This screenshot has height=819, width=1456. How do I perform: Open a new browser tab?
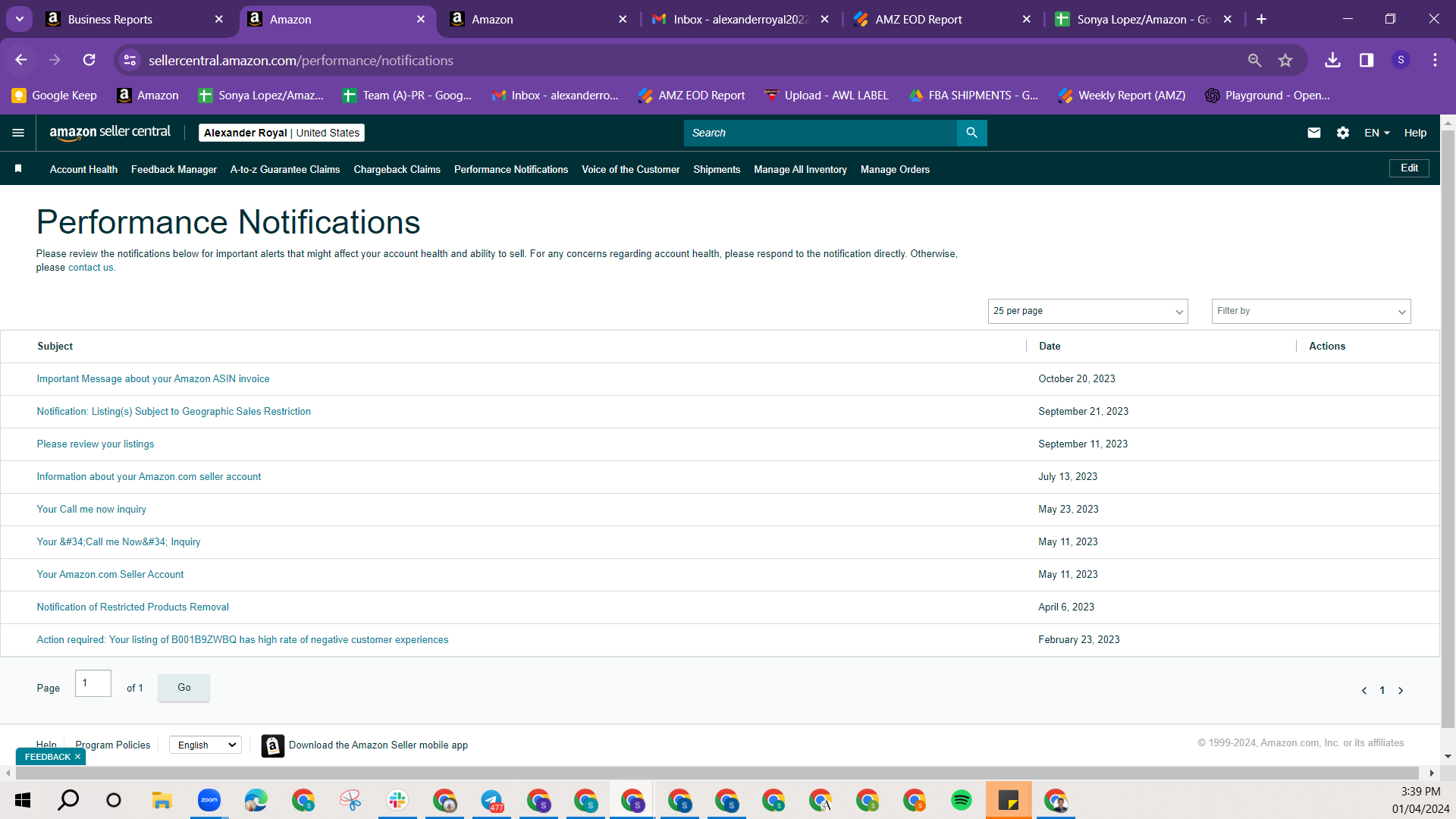click(1261, 19)
